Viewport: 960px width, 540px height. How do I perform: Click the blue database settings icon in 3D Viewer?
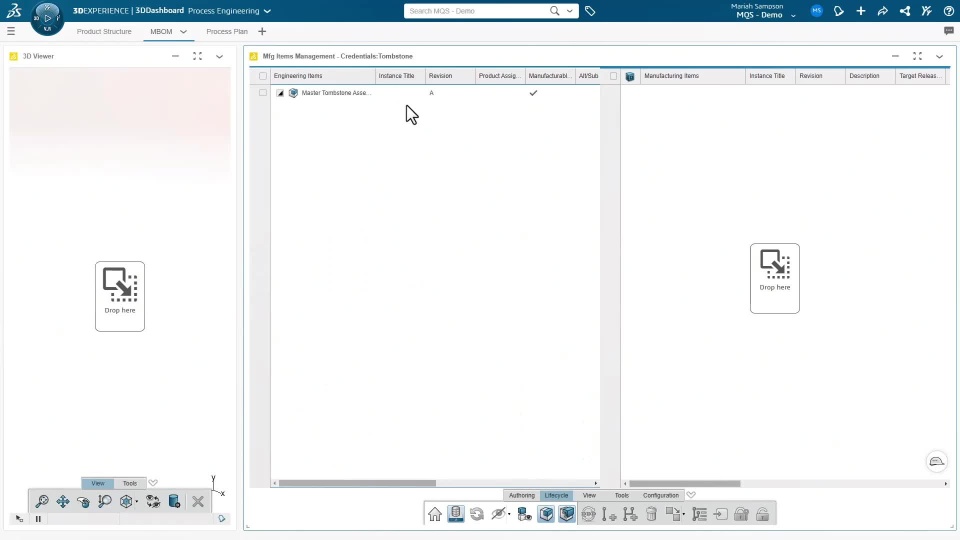[174, 501]
